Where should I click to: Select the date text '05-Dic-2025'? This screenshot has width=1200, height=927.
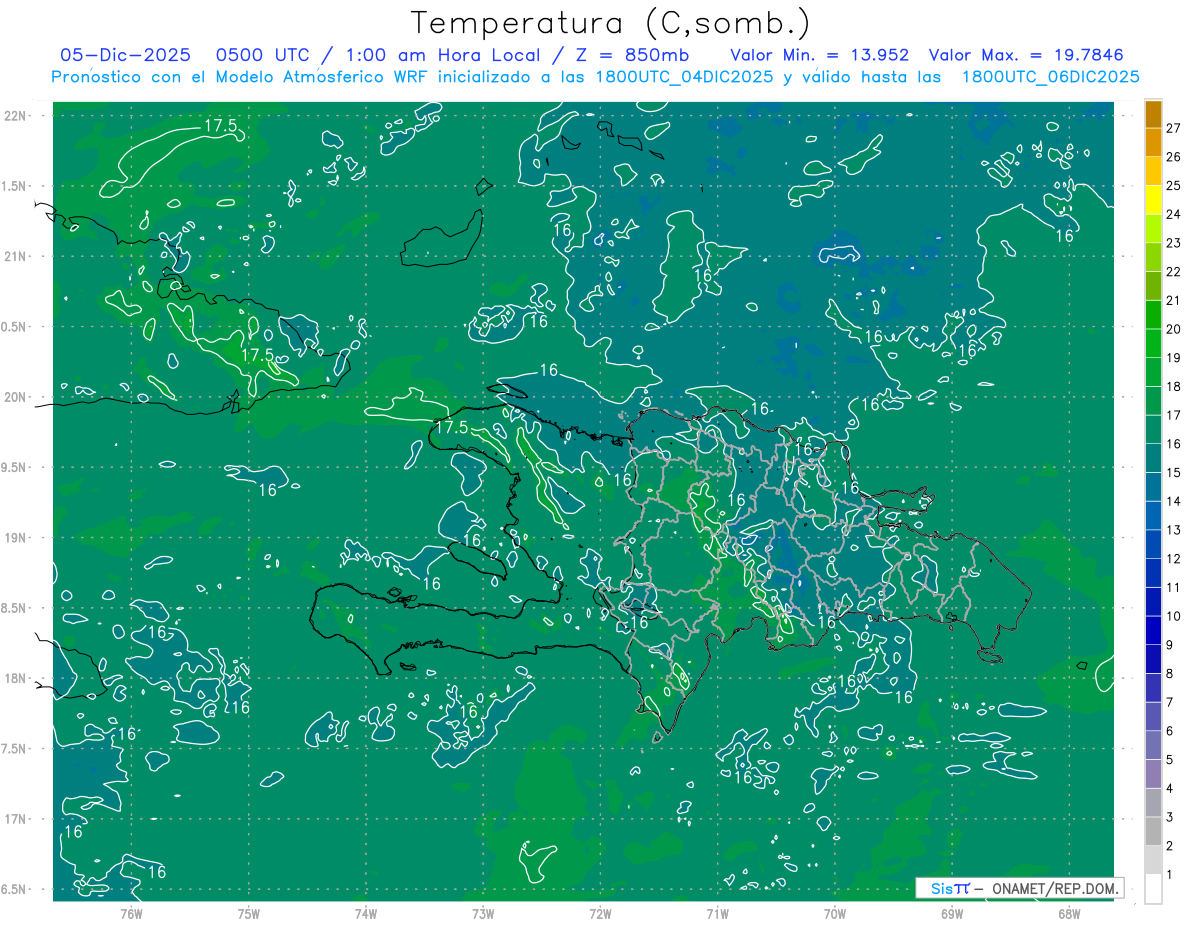(x=126, y=55)
